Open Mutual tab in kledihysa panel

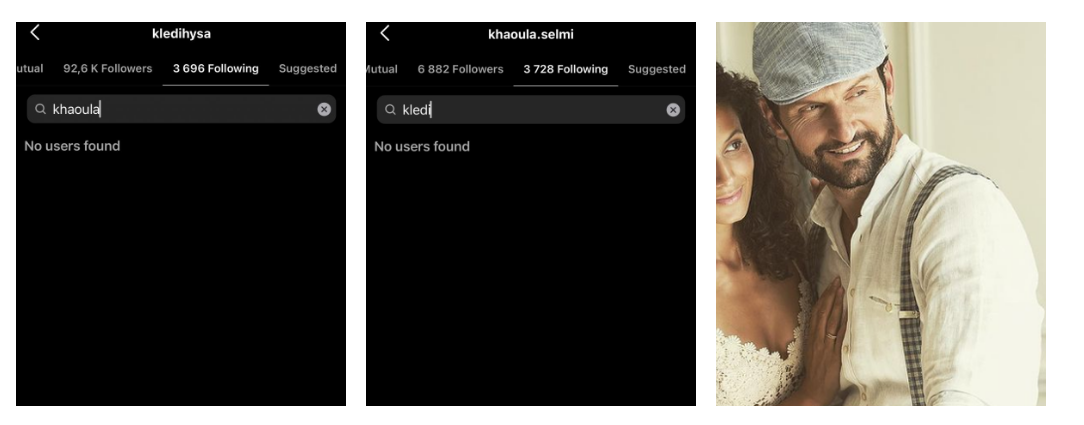[30, 68]
